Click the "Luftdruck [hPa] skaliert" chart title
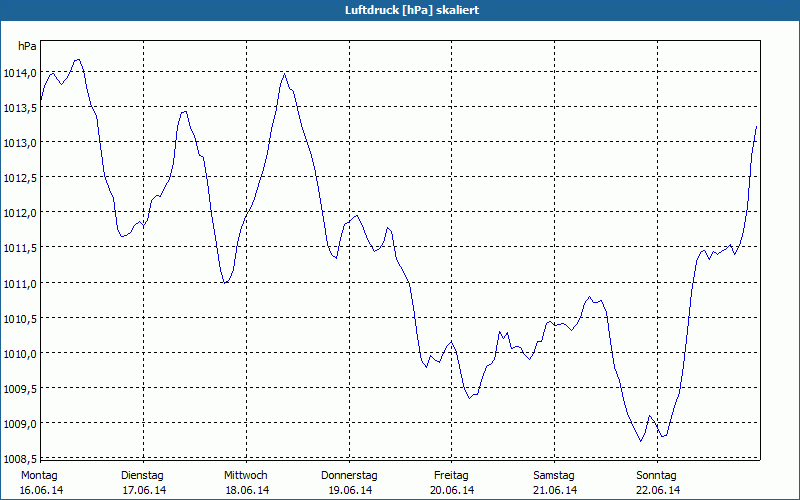This screenshot has height=500, width=800. (x=399, y=10)
